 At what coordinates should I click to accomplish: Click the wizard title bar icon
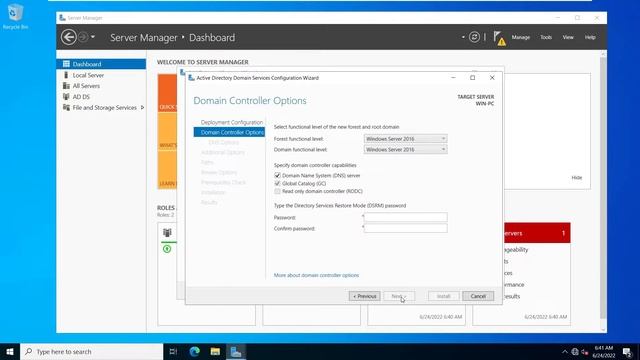191,78
